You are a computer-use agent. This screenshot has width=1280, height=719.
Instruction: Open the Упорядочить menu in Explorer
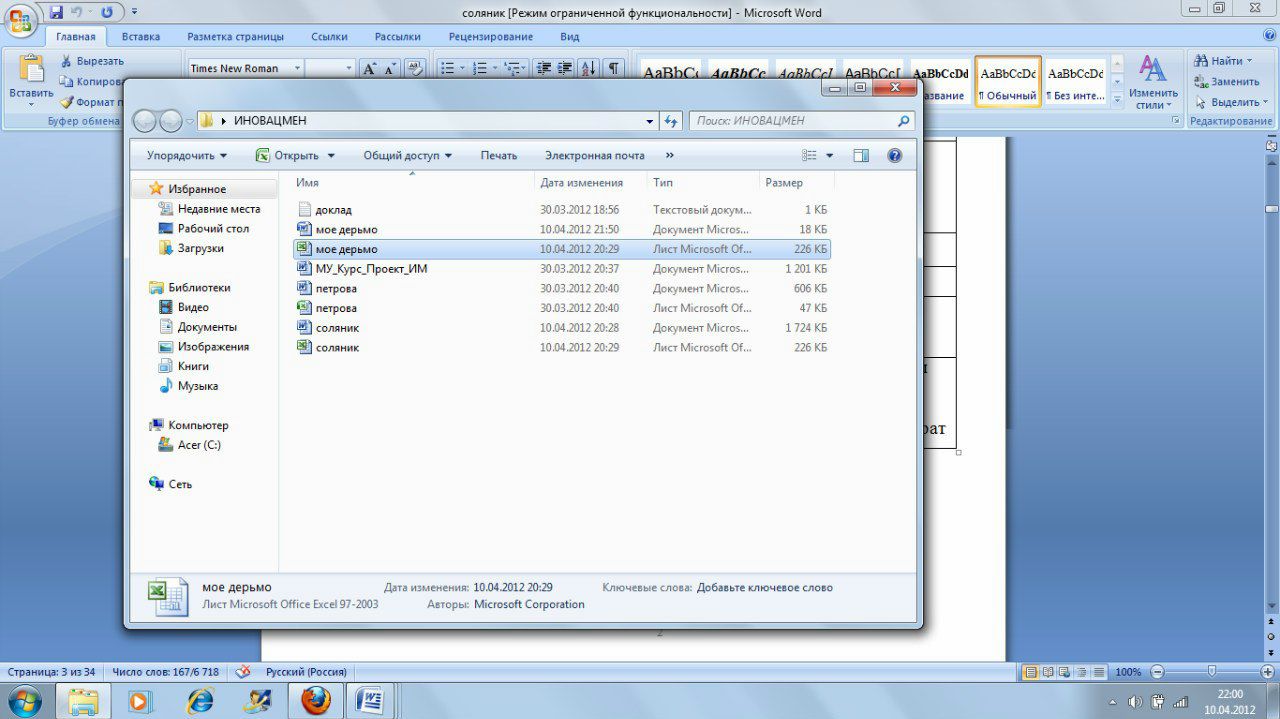(x=186, y=156)
